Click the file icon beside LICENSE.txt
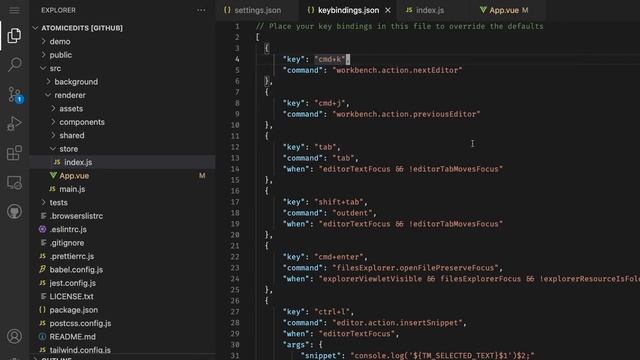Viewport: 640px width, 360px height. pos(43,296)
